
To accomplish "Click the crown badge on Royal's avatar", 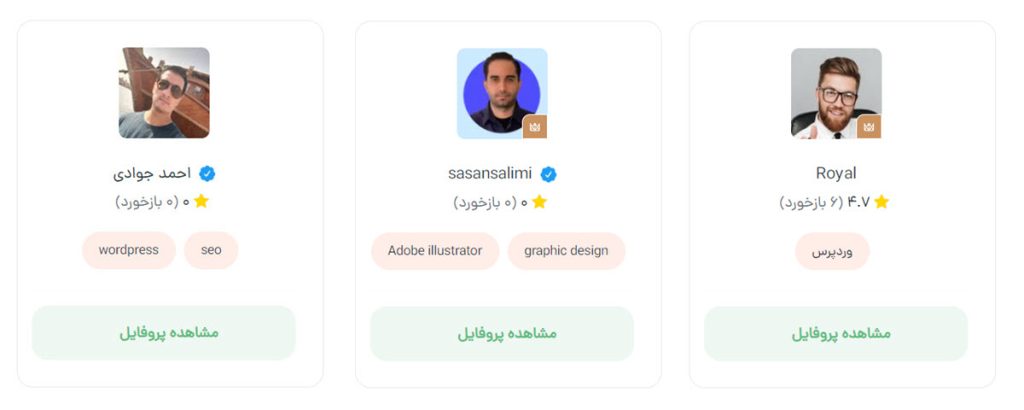I will (869, 127).
